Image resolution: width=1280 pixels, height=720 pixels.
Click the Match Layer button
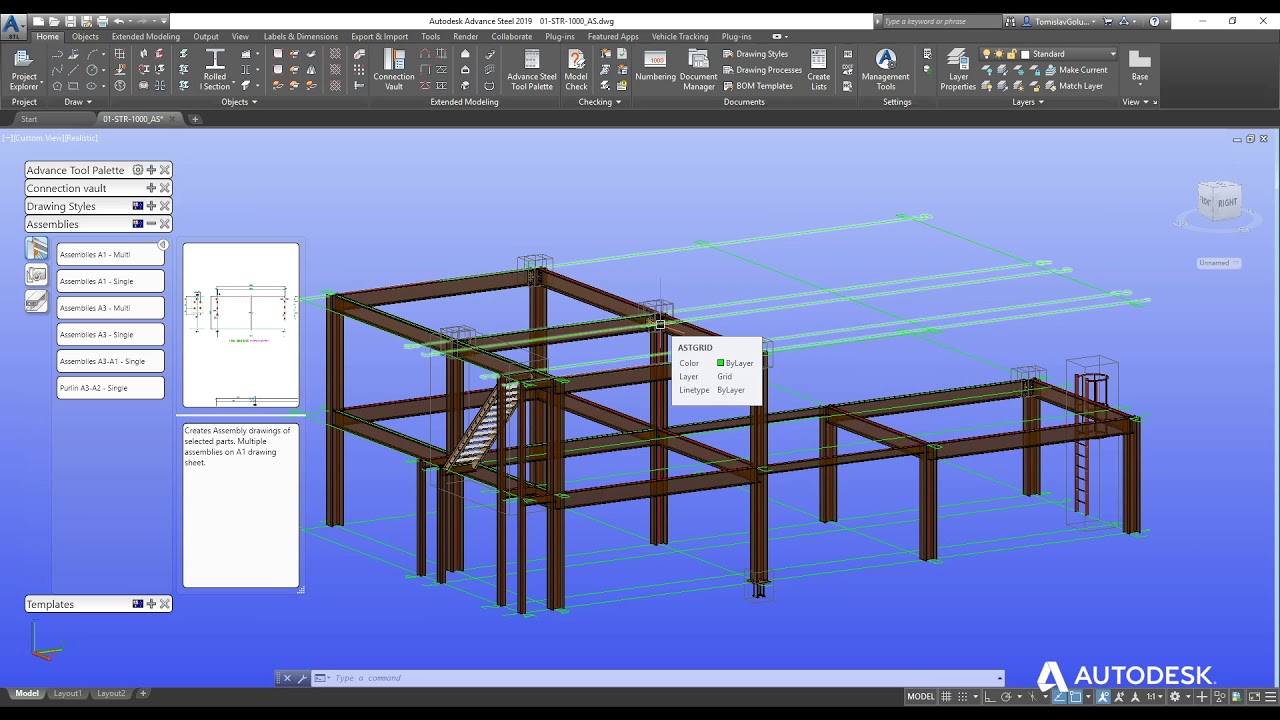(1073, 86)
